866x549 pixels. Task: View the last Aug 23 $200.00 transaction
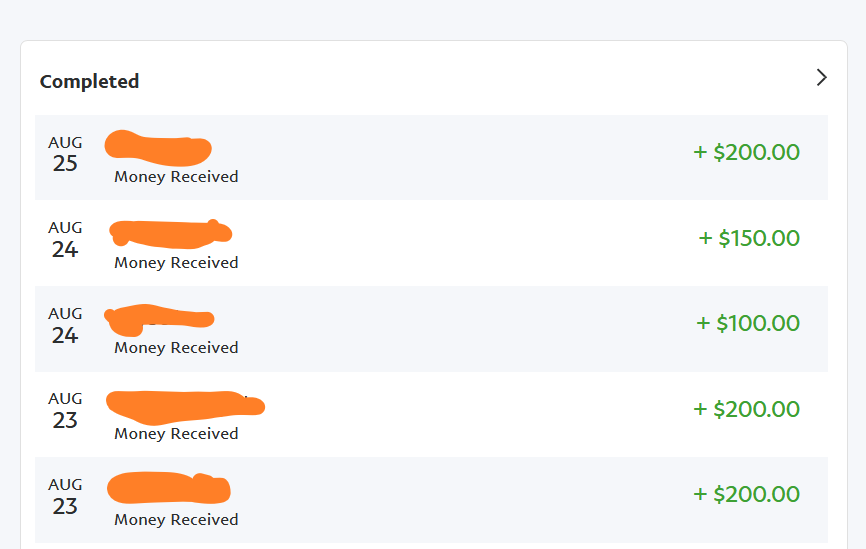431,500
